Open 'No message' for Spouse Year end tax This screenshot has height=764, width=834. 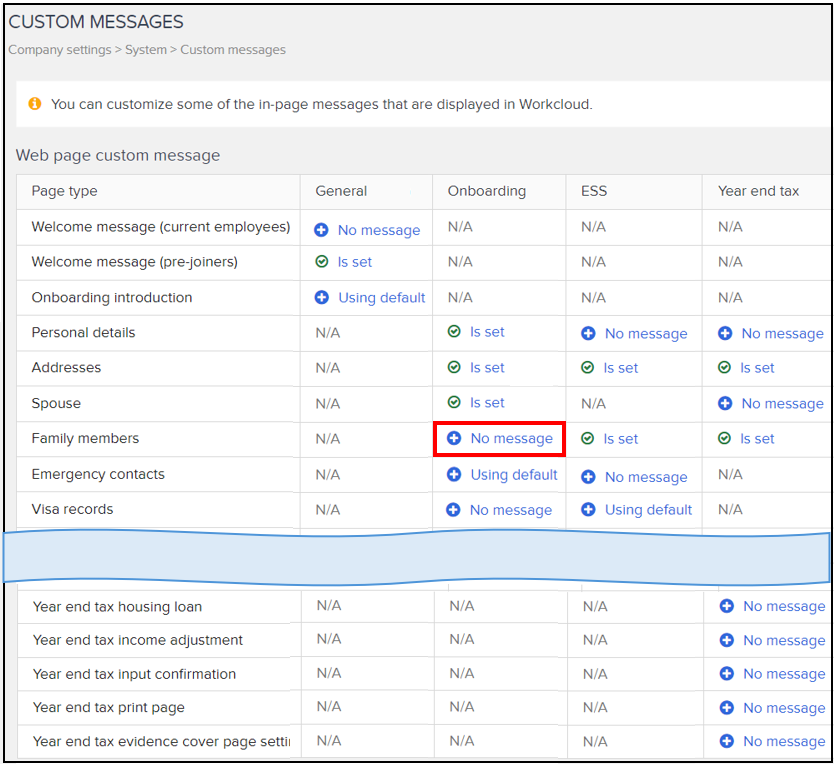[x=782, y=404]
